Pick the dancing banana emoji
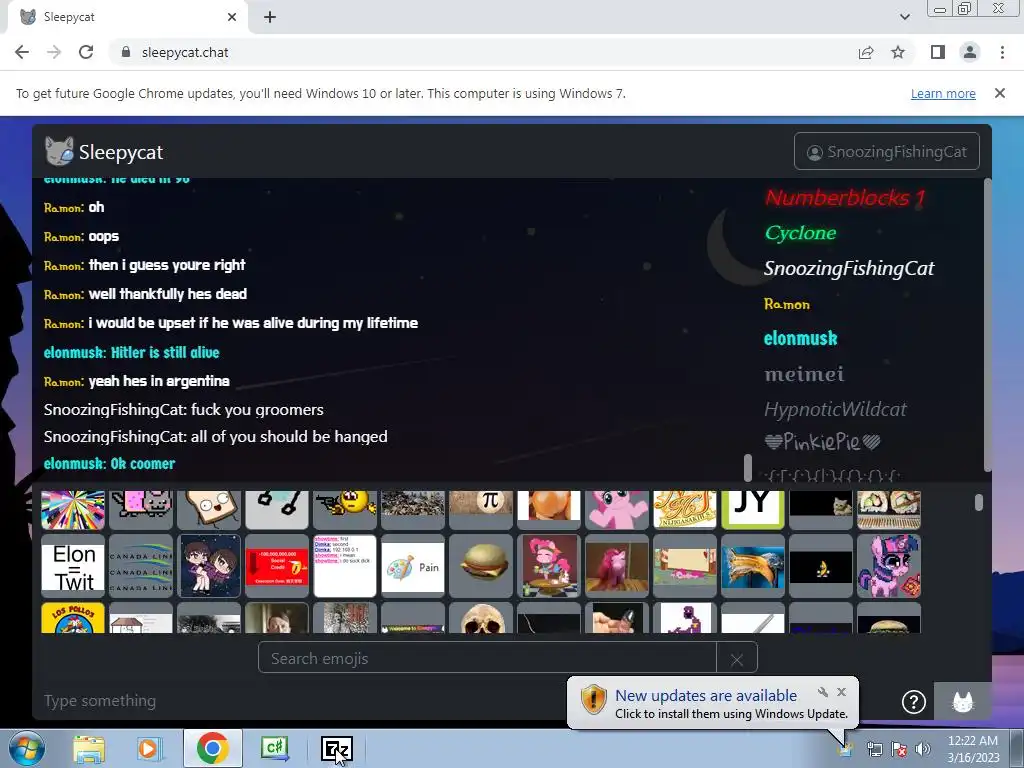The height and width of the screenshot is (768, 1024). (x=820, y=566)
